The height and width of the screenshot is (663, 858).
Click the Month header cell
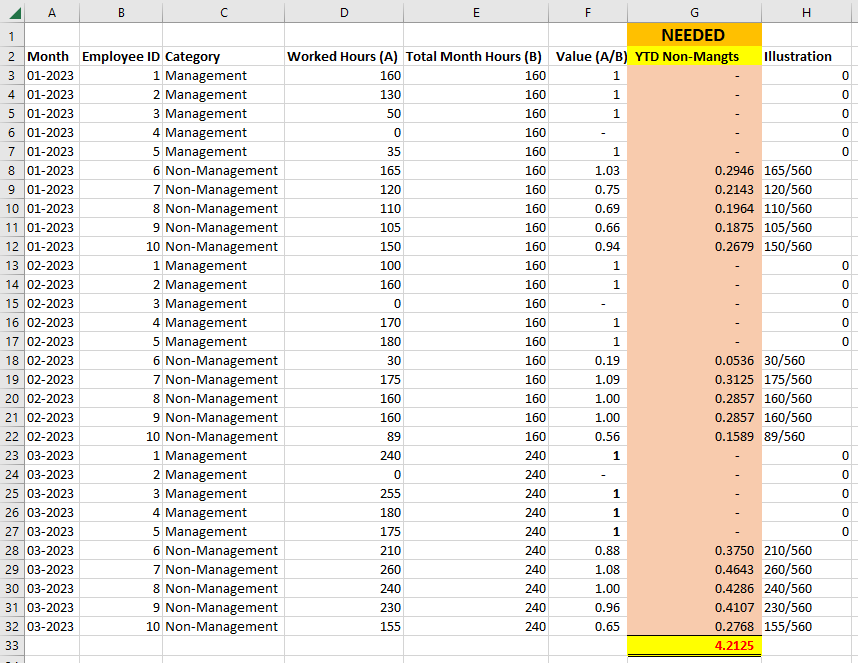click(52, 56)
